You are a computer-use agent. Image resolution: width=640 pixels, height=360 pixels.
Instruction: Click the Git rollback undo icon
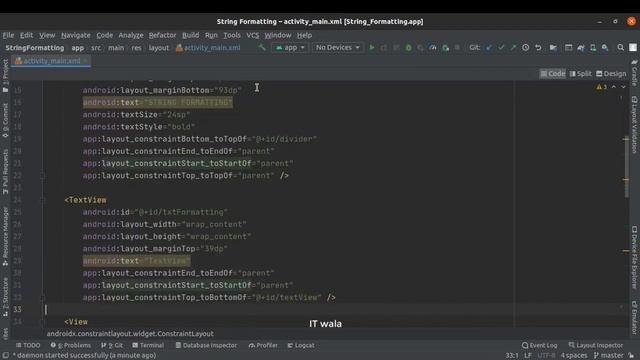pos(538,48)
